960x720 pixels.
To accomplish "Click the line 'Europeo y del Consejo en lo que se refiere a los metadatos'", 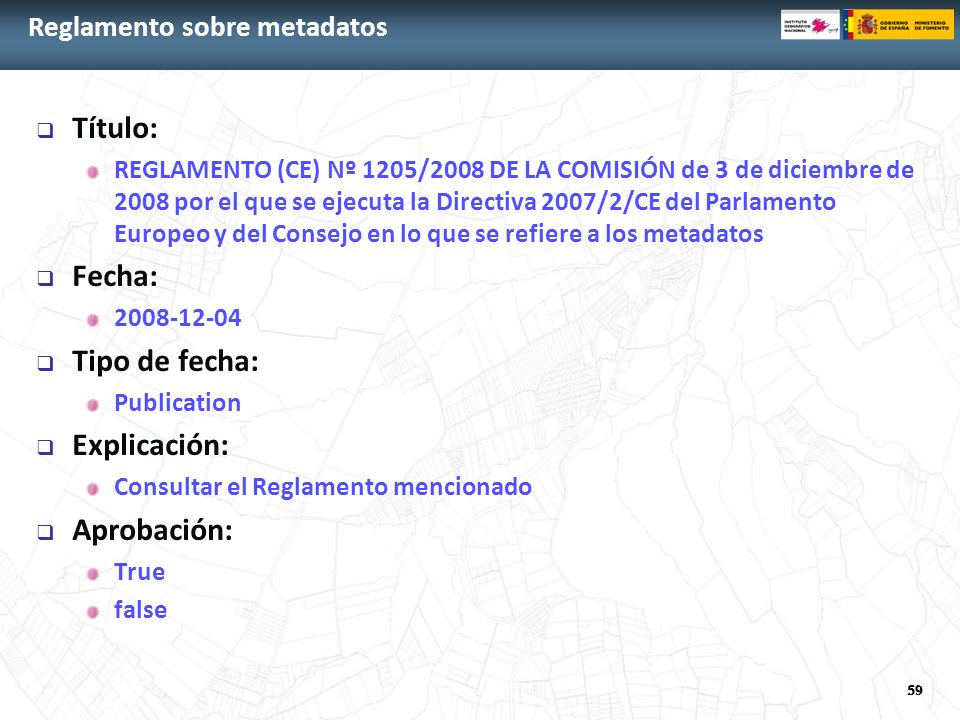I will [x=438, y=234].
